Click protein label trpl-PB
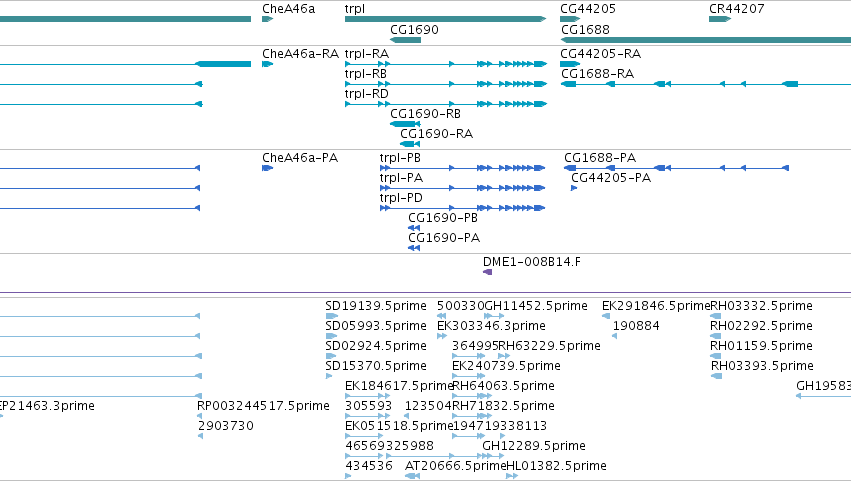 [400, 158]
